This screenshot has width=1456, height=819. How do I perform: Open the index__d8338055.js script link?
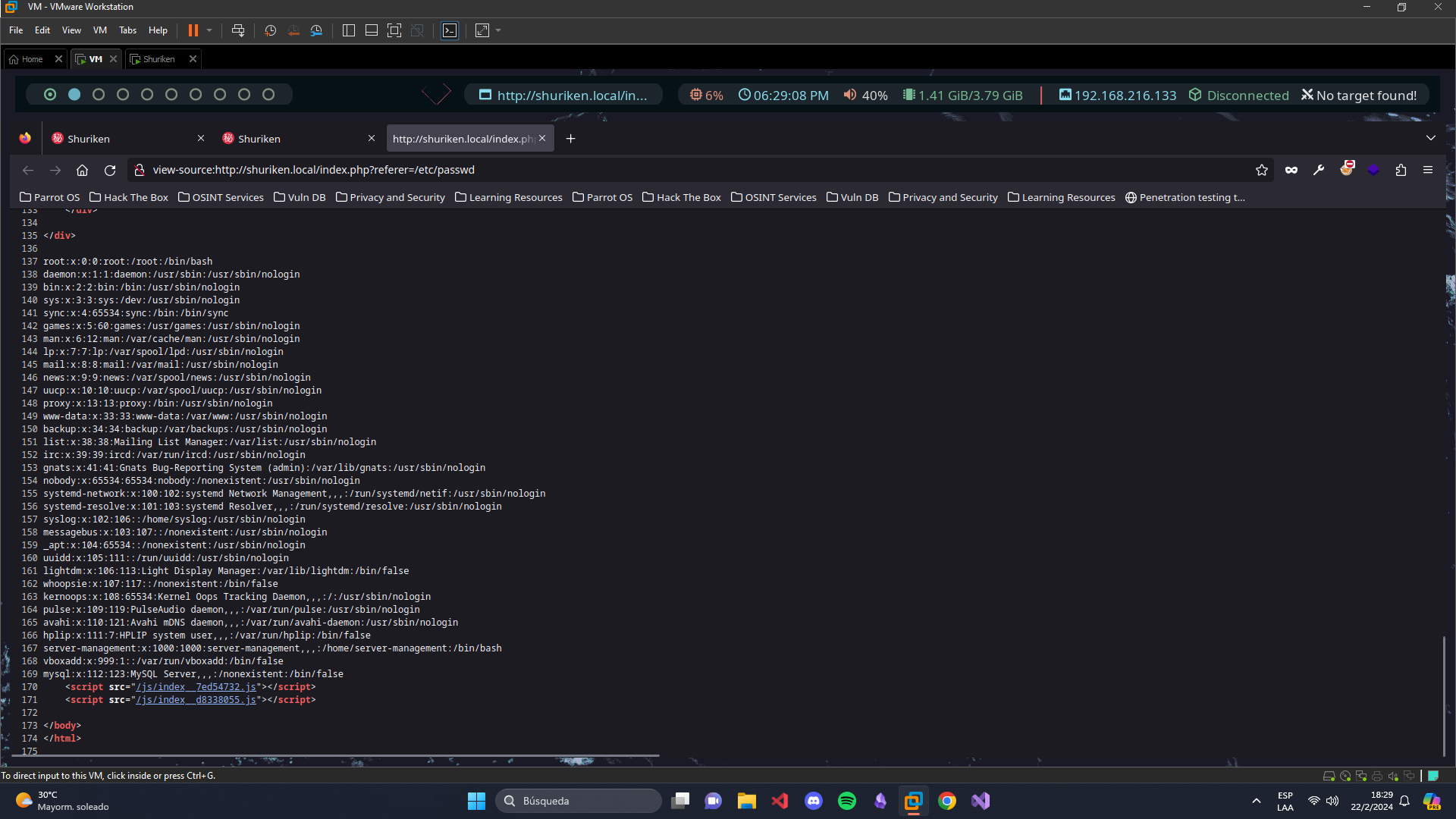196,700
